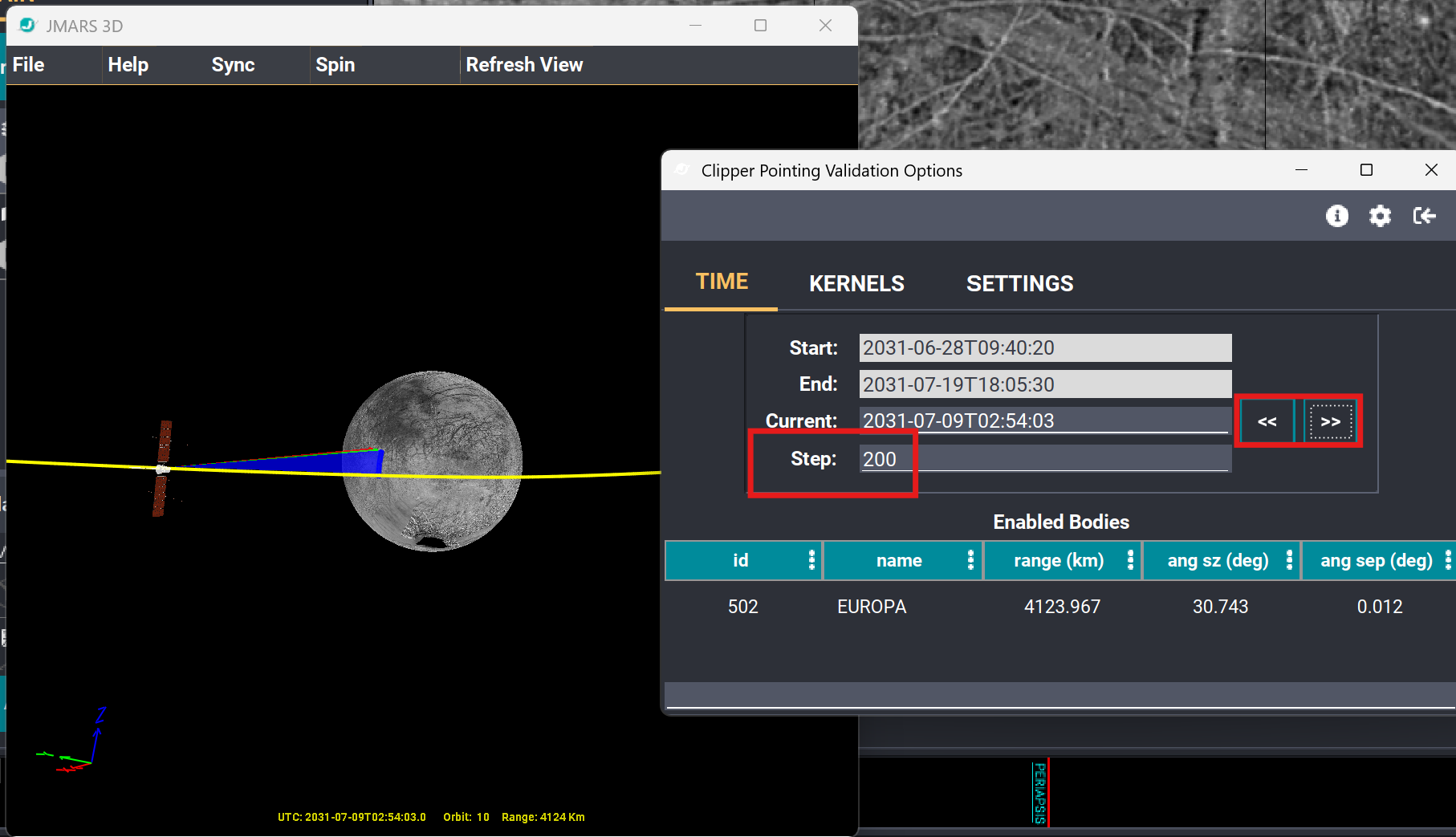Click the Orbit: 10 readout
This screenshot has width=1456, height=837.
tap(466, 817)
